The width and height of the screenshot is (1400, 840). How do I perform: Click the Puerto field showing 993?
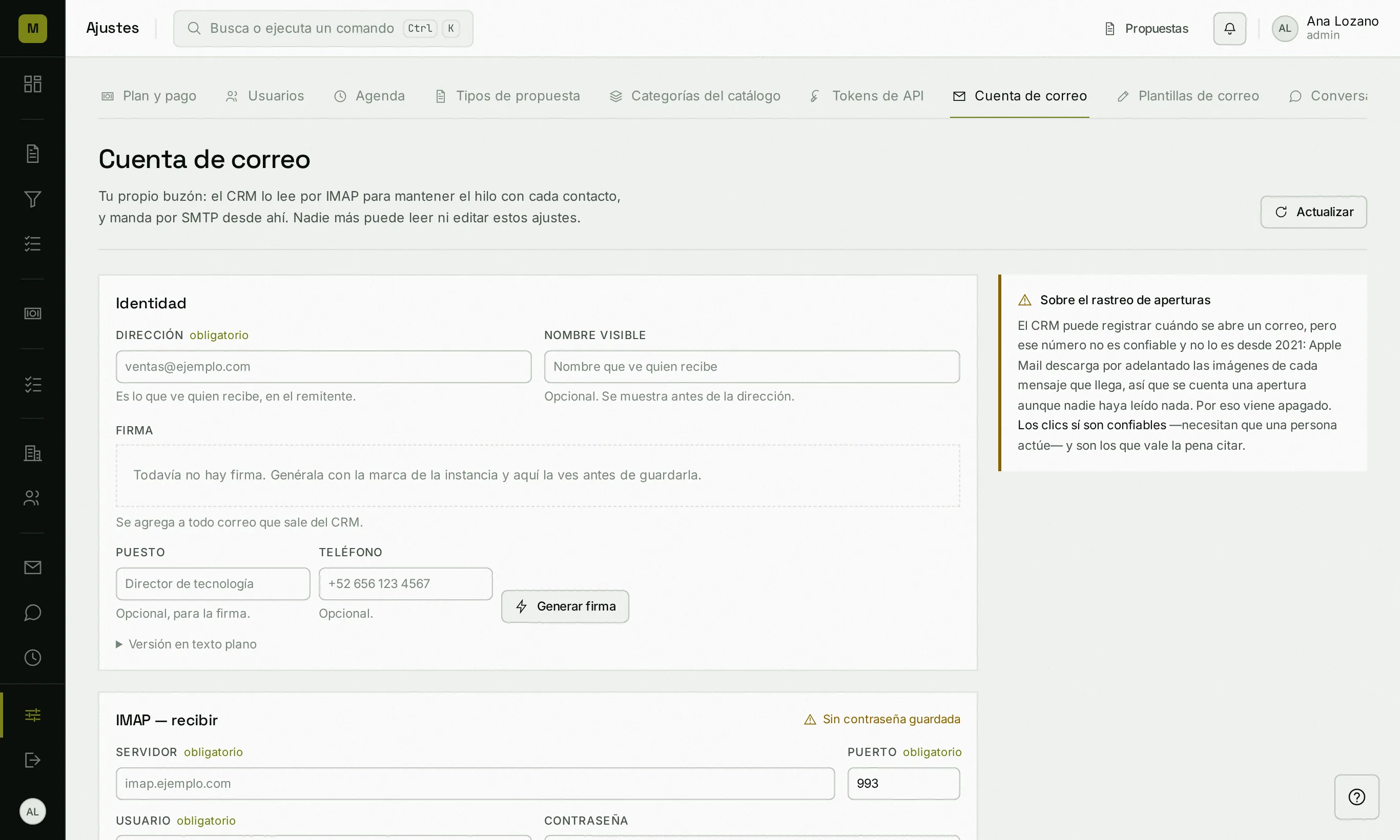click(903, 783)
